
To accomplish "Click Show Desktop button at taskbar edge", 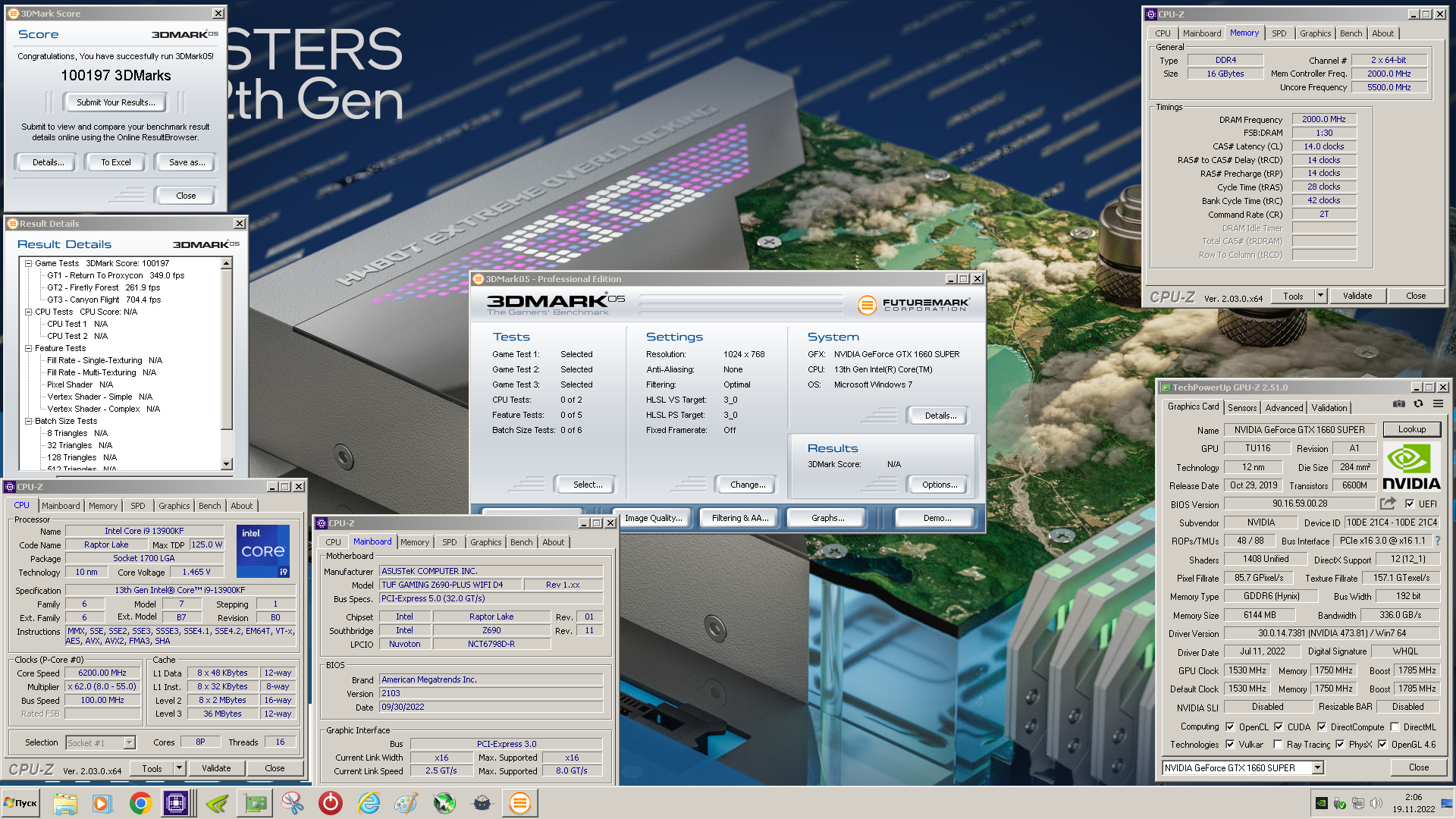I will click(x=1448, y=803).
